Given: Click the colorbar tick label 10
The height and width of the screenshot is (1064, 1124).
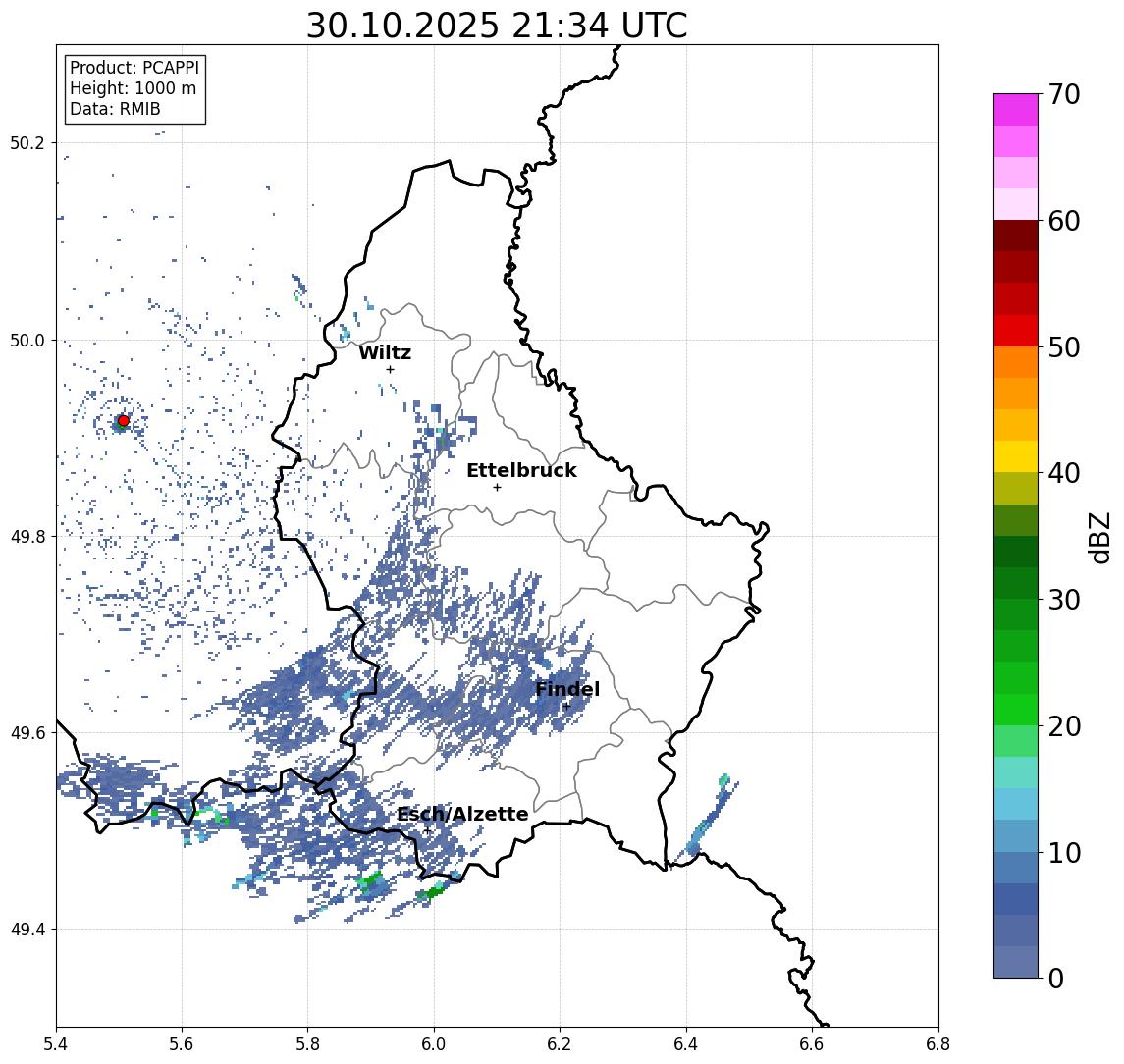Looking at the screenshot, I should [1064, 852].
